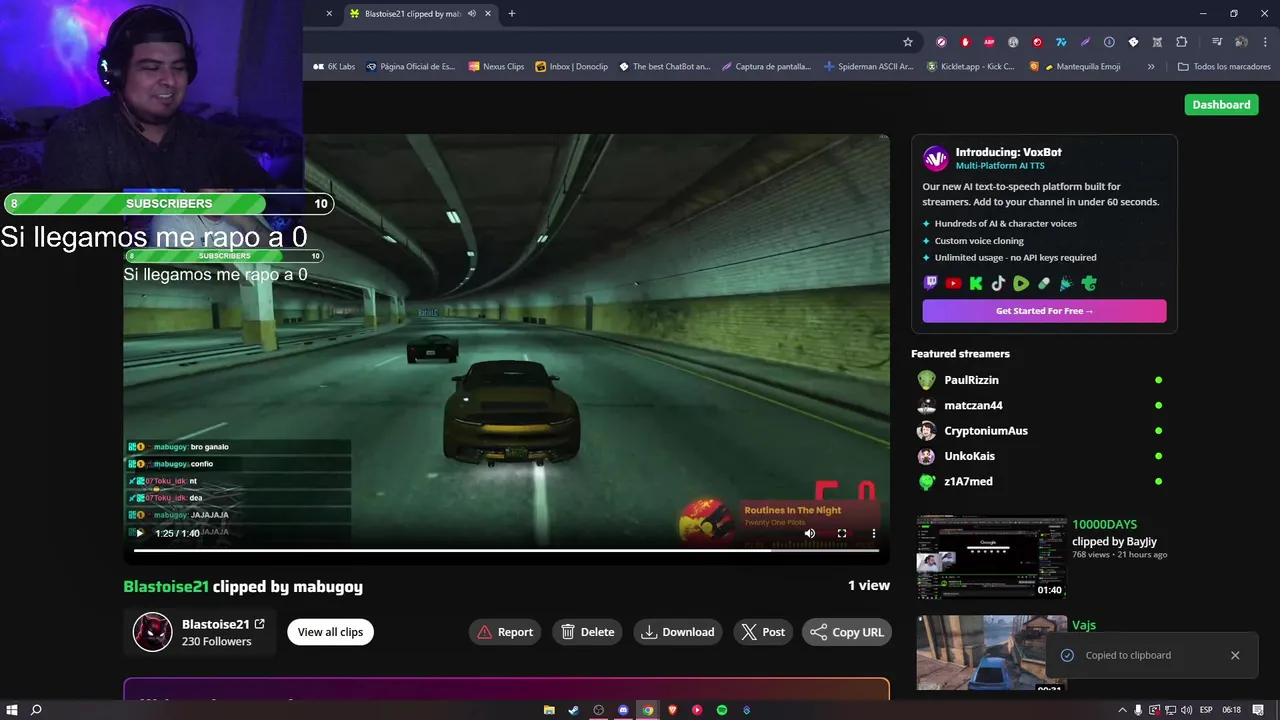The height and width of the screenshot is (720, 1280).
Task: Switch the ESP input language indicator
Action: (x=1206, y=710)
